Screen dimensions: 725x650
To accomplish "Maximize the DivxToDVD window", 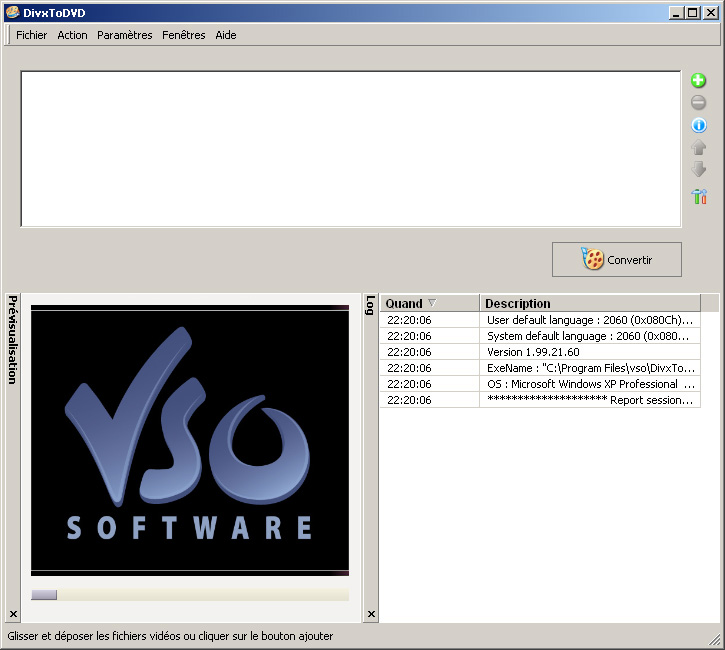I will (x=693, y=13).
